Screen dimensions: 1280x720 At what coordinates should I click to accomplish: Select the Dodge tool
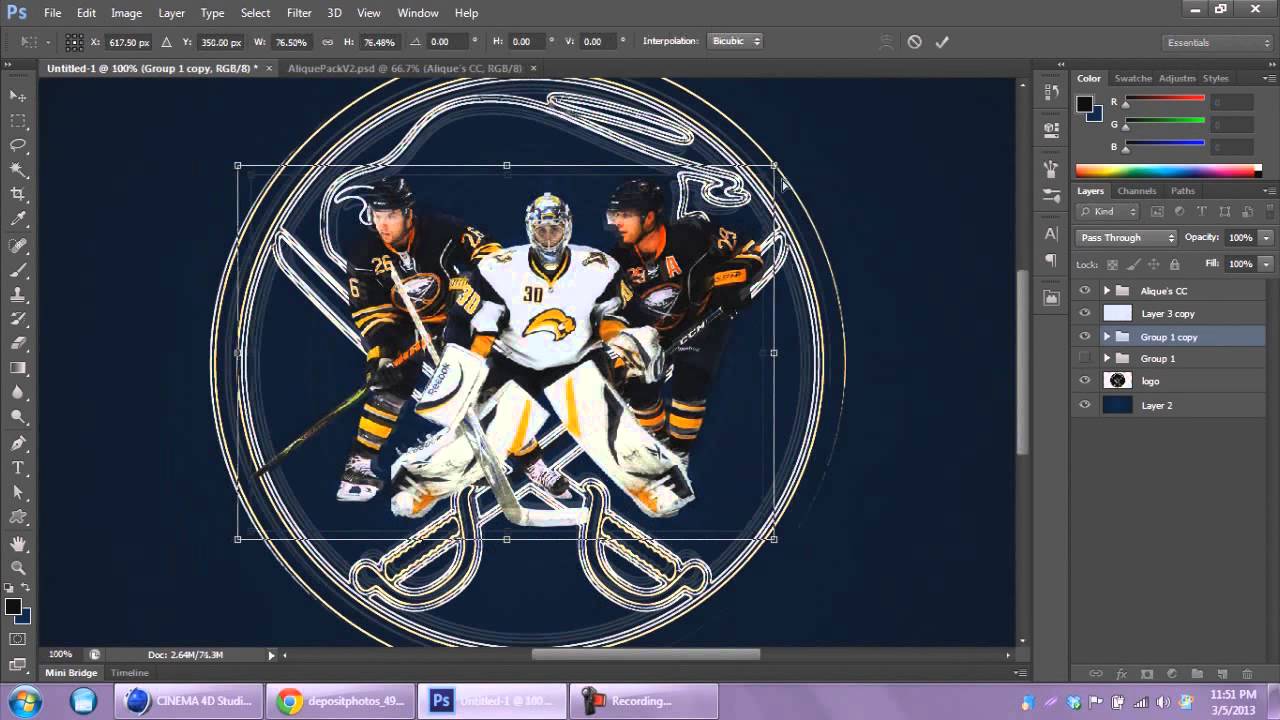pyautogui.click(x=18, y=417)
